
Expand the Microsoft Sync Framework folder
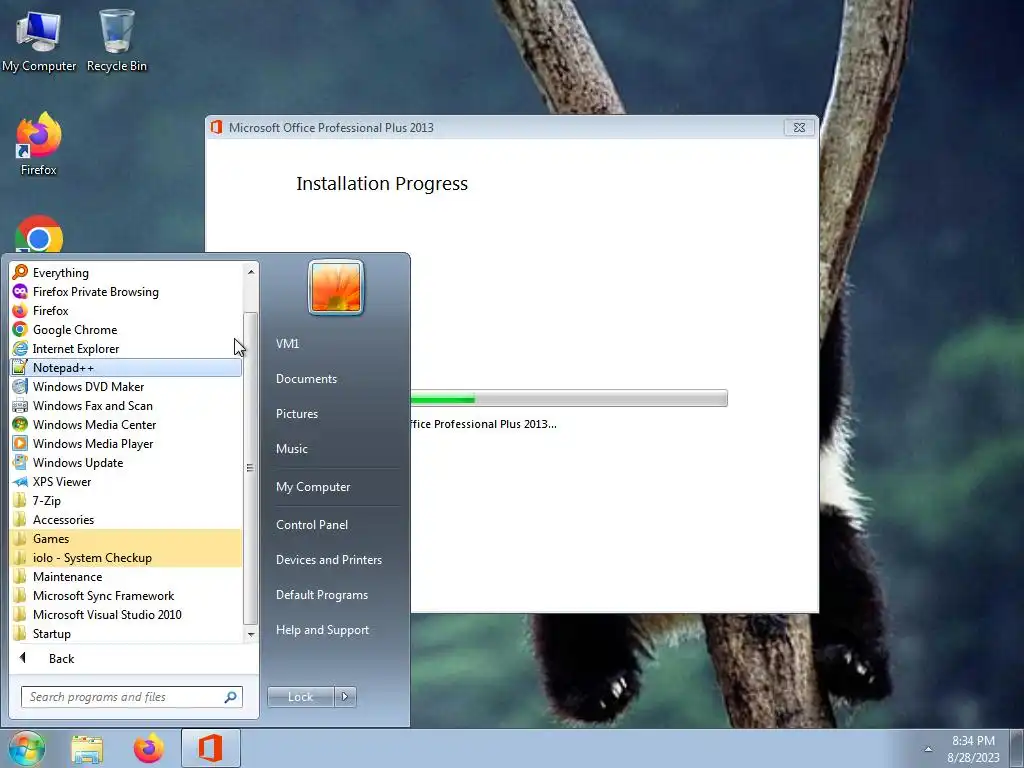pos(126,596)
